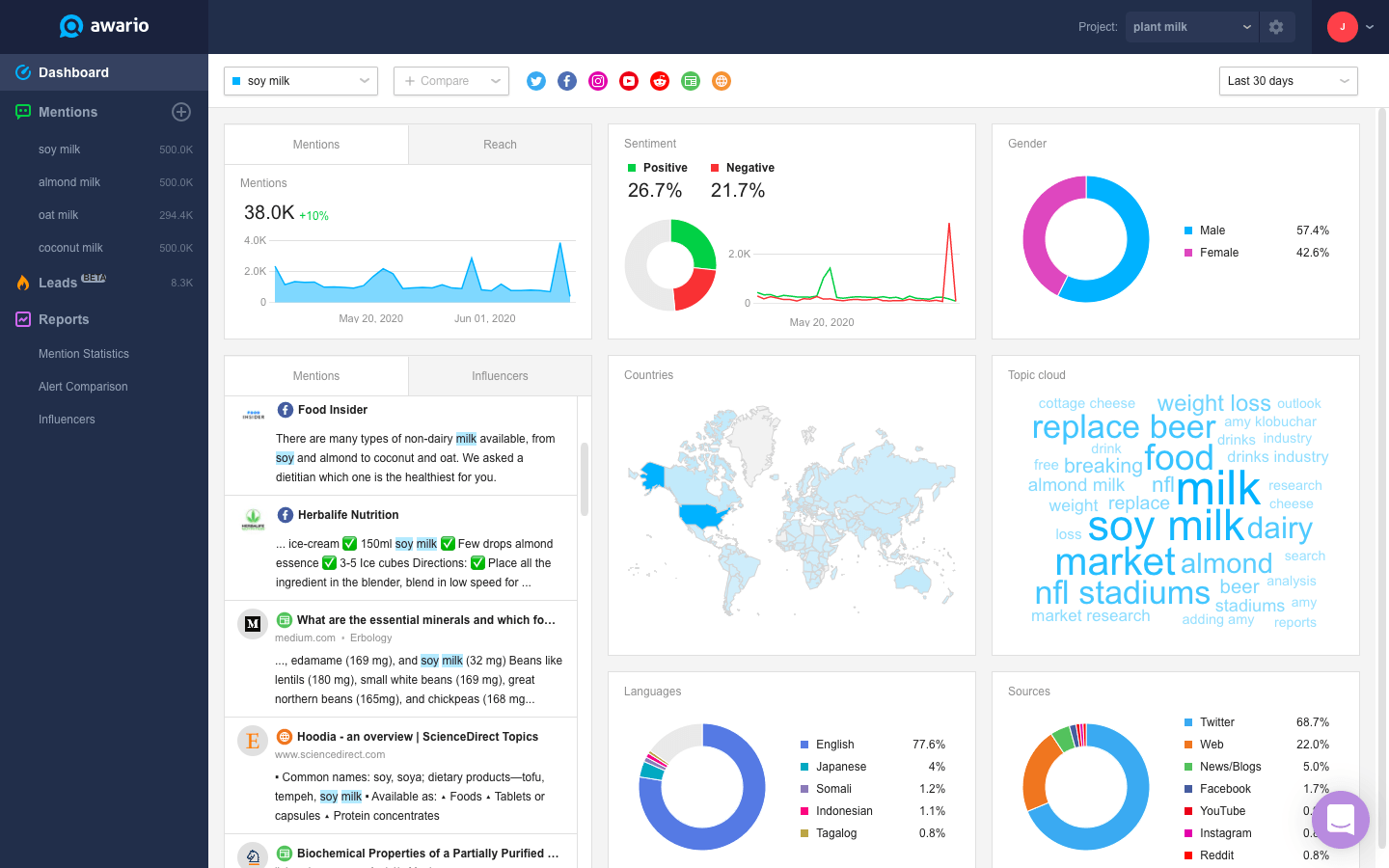Open the Last 30 days date range dropdown
The image size is (1389, 868).
tap(1289, 81)
